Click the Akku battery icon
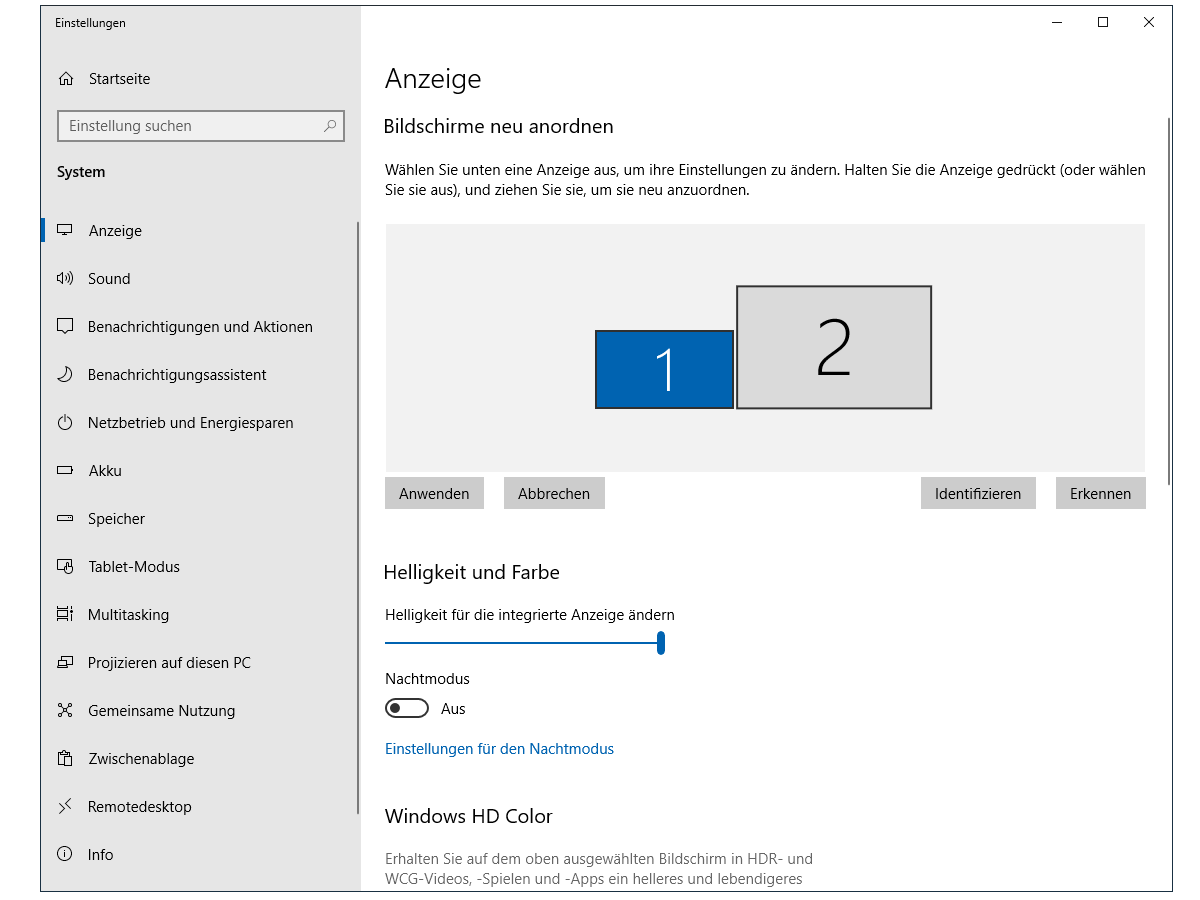 click(x=66, y=471)
